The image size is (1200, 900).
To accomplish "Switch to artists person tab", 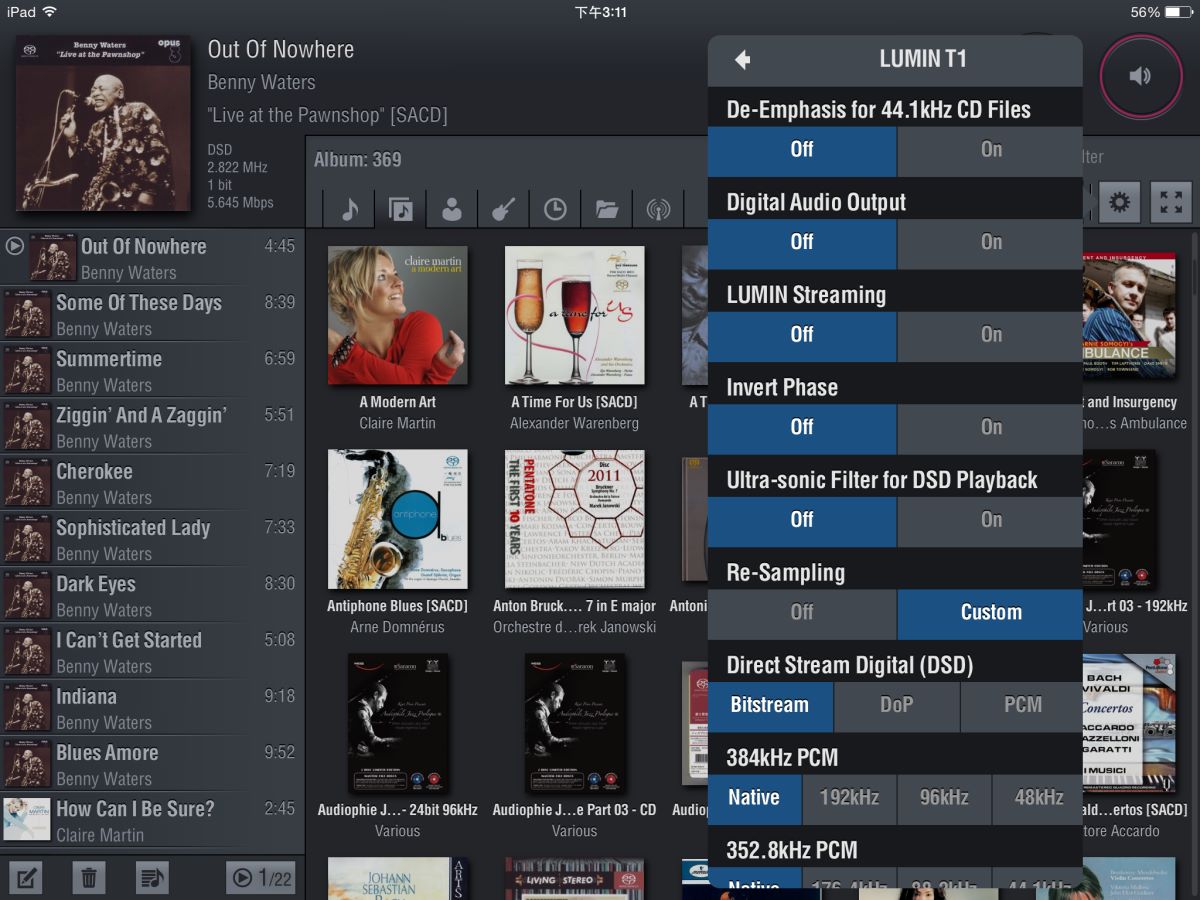I will coord(452,208).
